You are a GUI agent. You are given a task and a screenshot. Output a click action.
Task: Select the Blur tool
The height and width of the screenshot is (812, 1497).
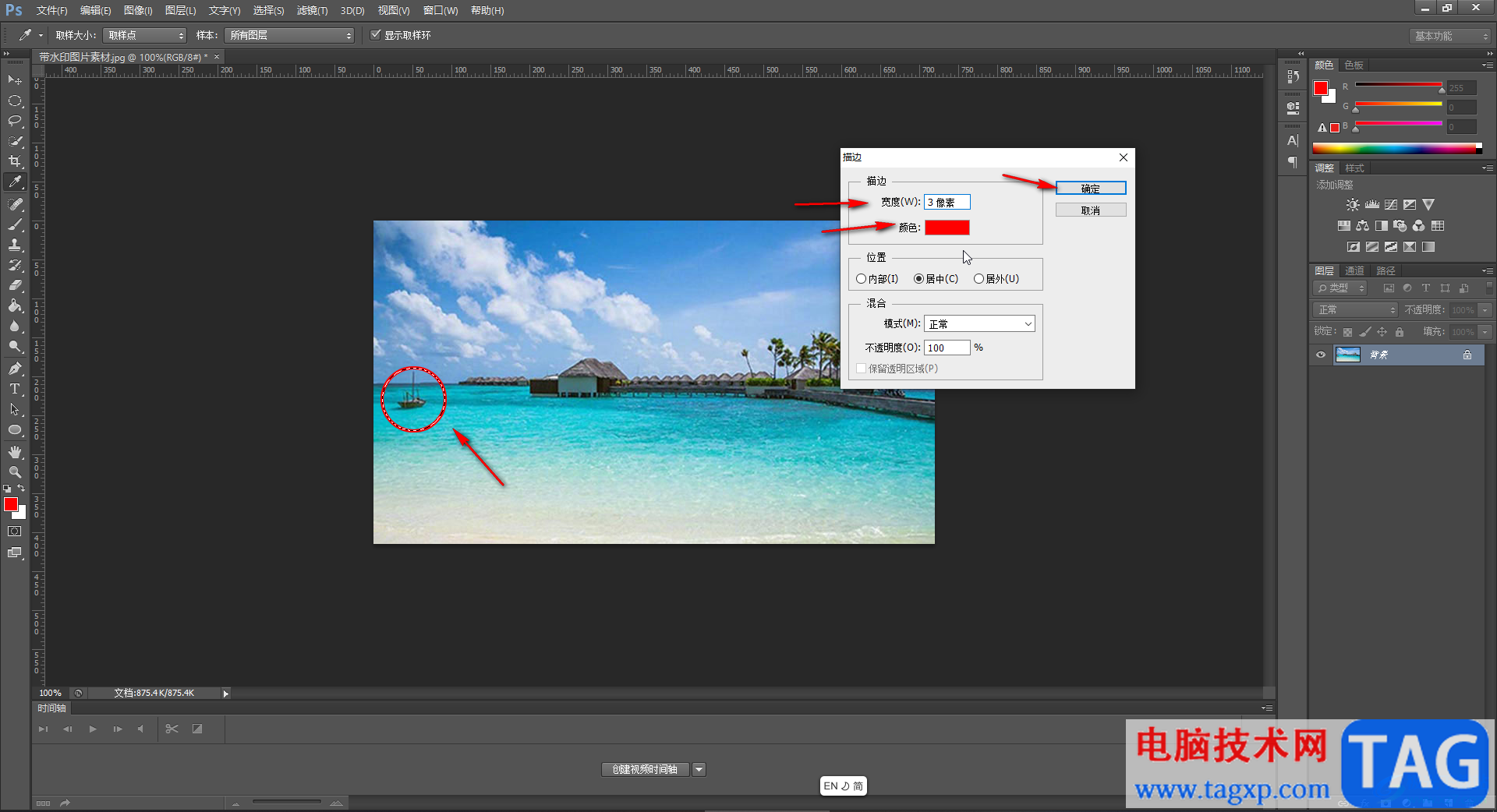[15, 326]
